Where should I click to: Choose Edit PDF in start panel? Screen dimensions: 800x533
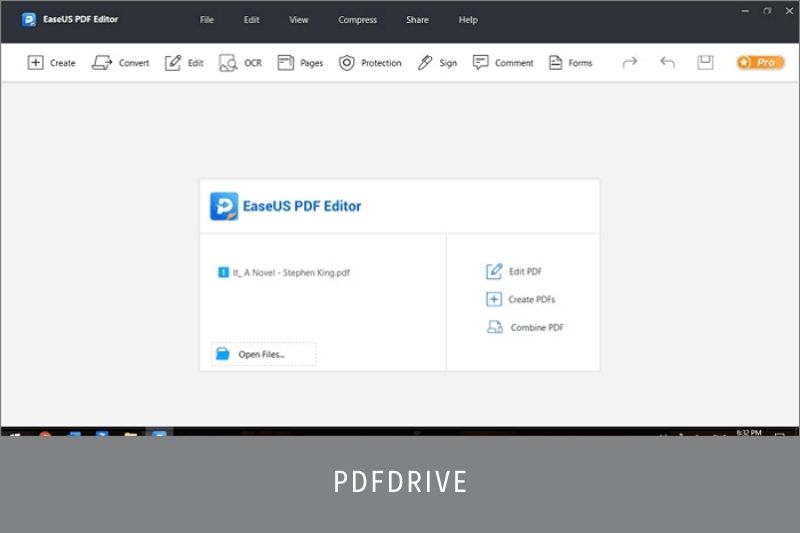pos(514,271)
